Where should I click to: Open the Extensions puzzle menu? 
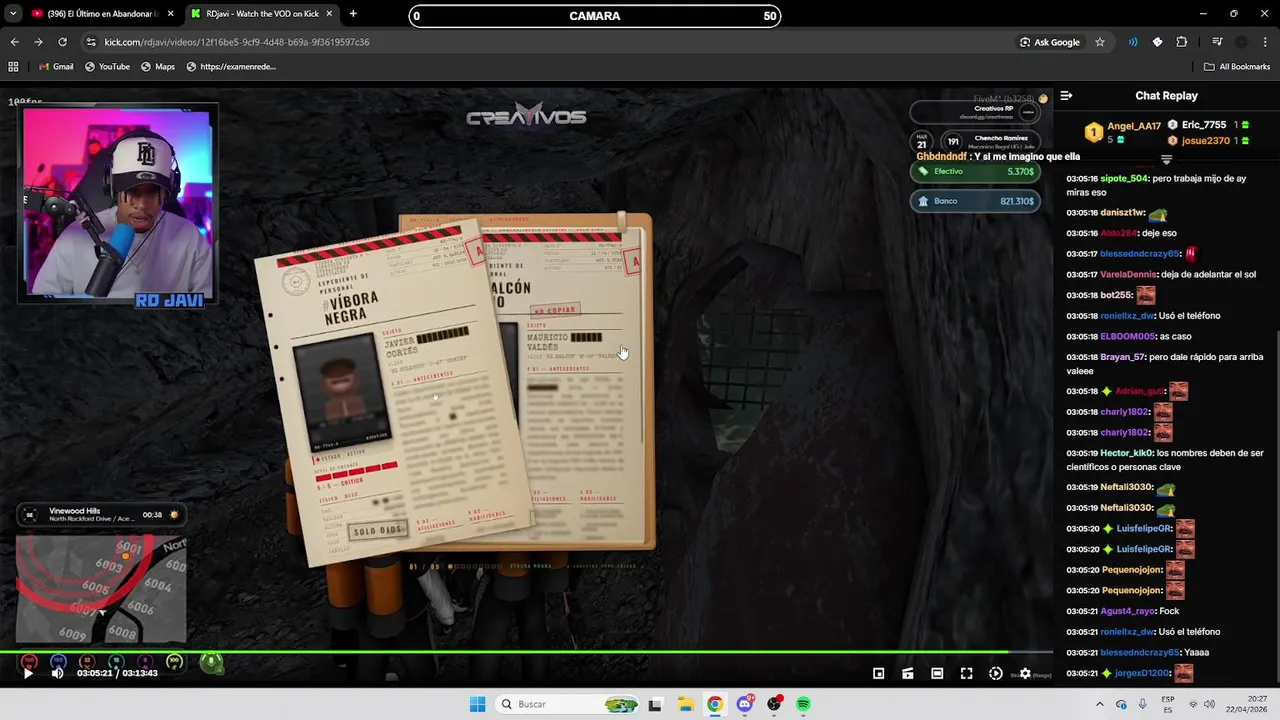pyautogui.click(x=1182, y=42)
